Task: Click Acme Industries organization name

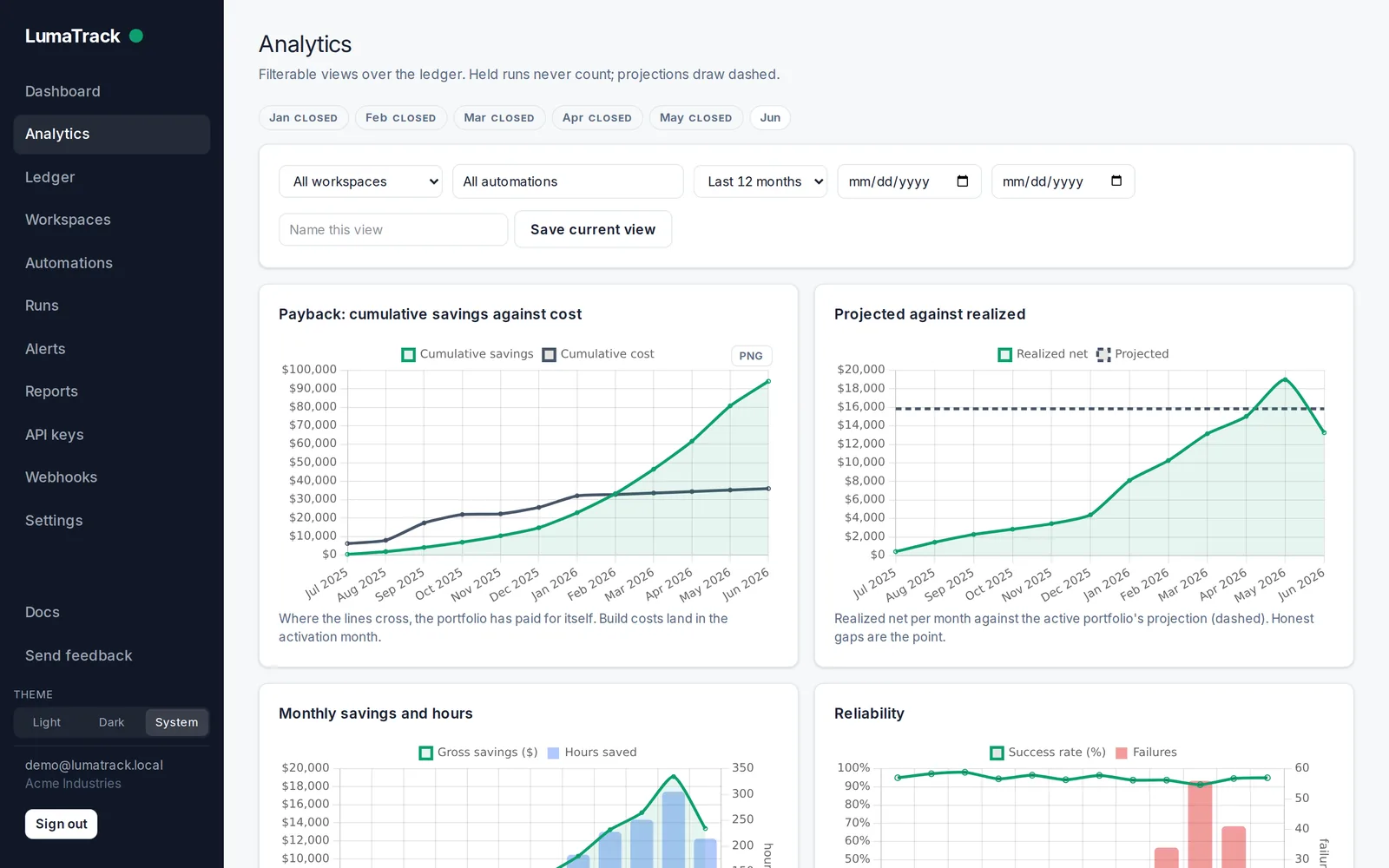Action: 73,784
